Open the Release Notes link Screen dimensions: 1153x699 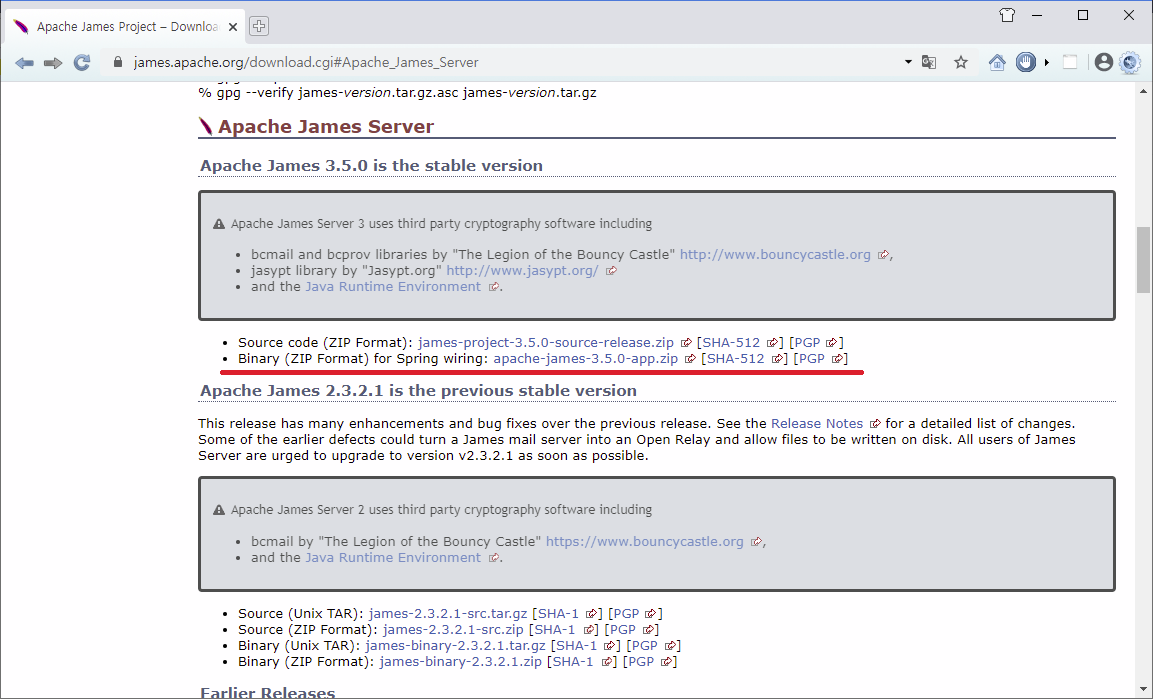[817, 423]
